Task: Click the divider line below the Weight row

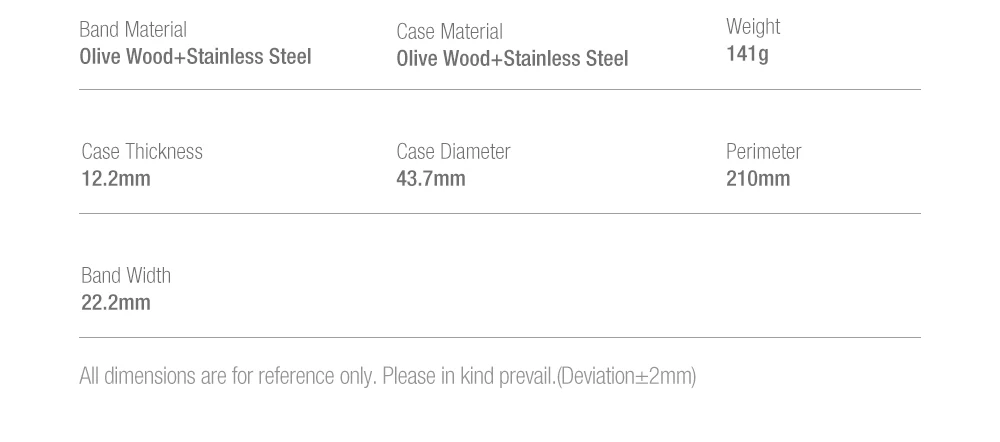Action: click(500, 90)
